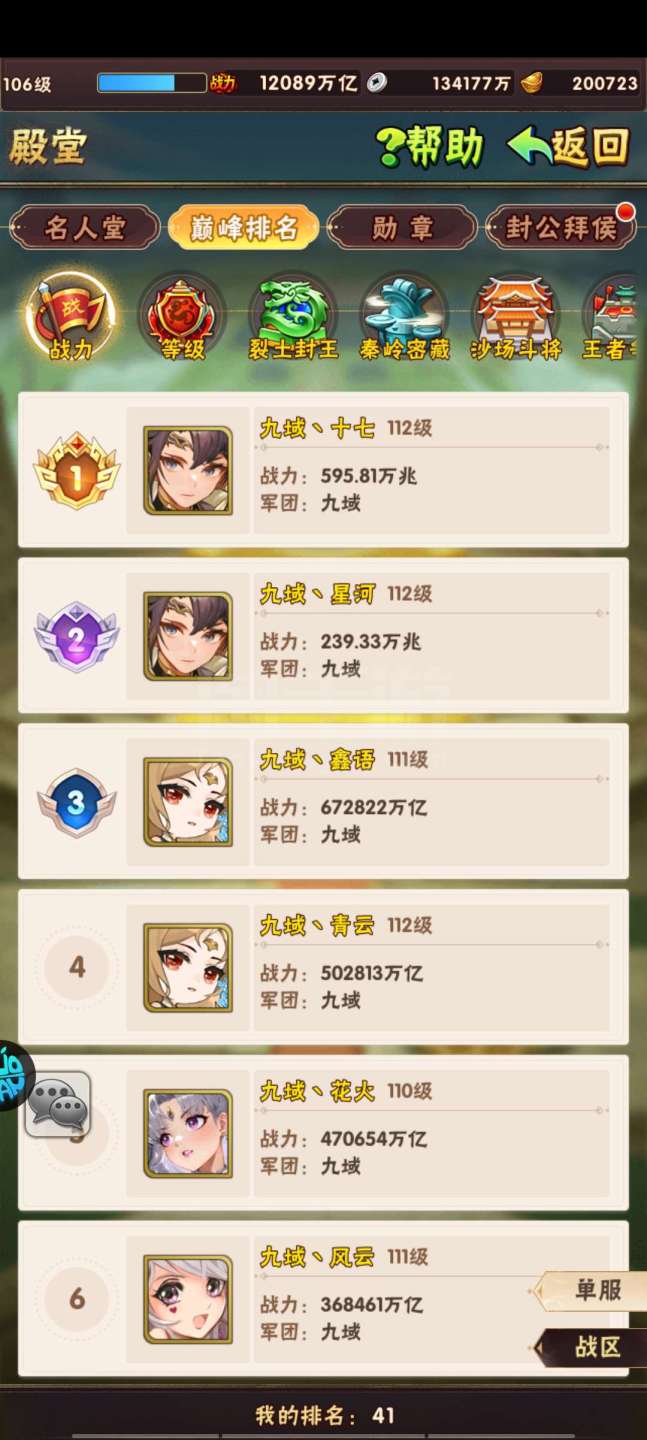The image size is (647, 1440).
Task: Switch to the 单服 ranking toggle
Action: click(592, 1291)
